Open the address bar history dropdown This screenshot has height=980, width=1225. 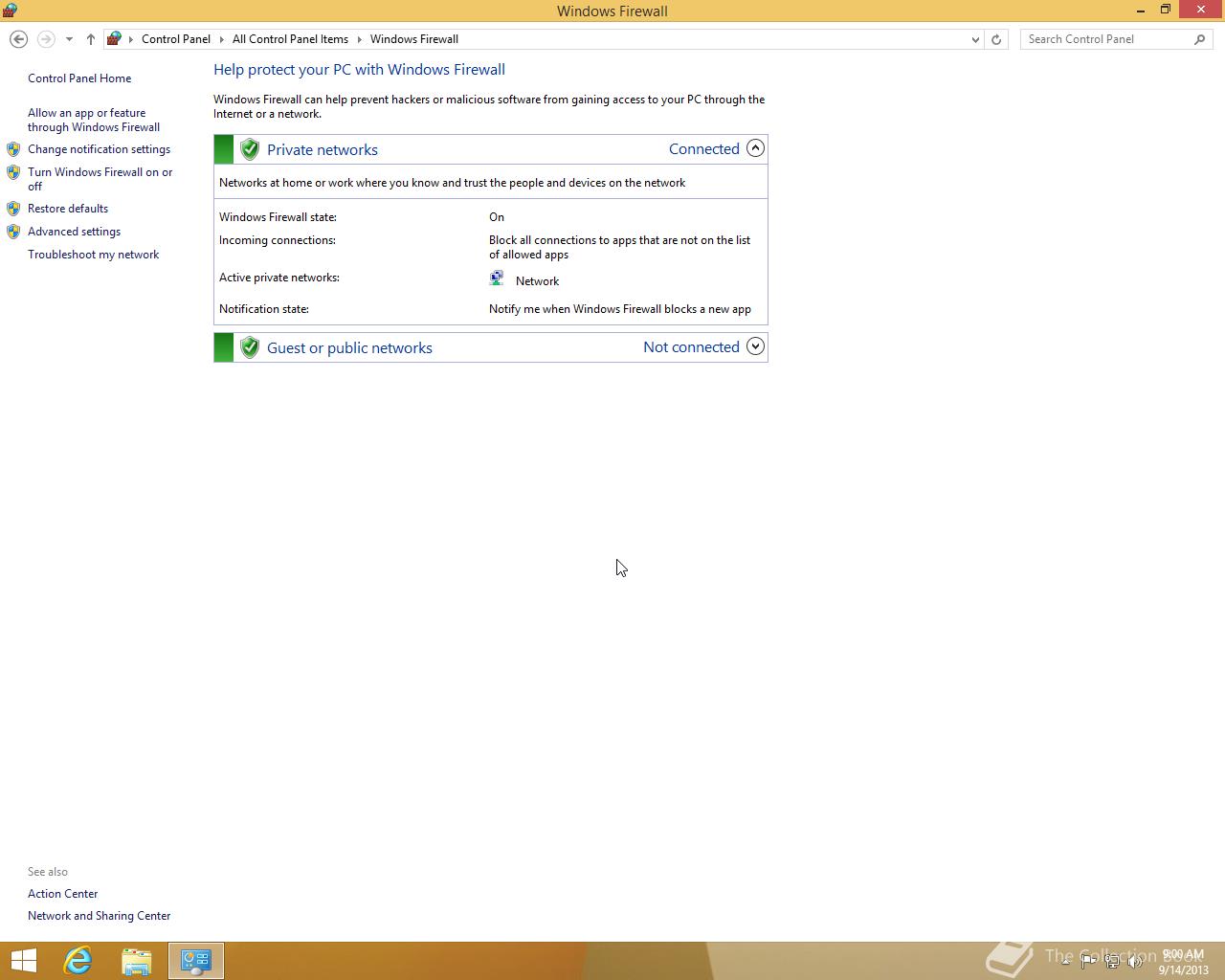[x=975, y=39]
